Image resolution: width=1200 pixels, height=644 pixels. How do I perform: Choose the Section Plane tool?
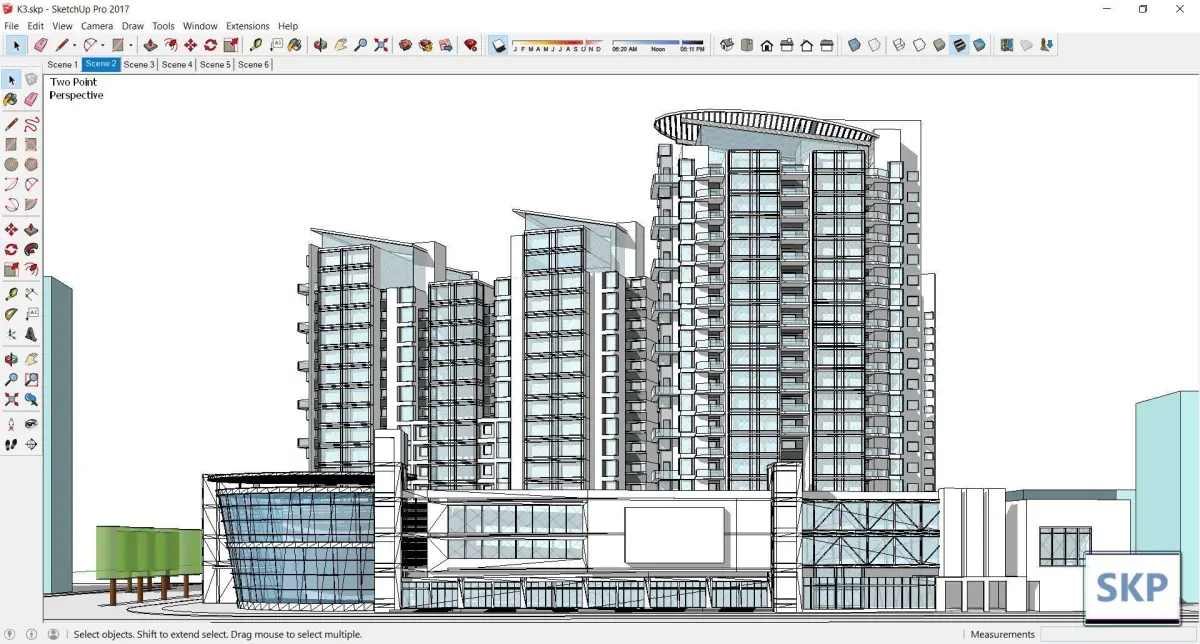point(31,444)
